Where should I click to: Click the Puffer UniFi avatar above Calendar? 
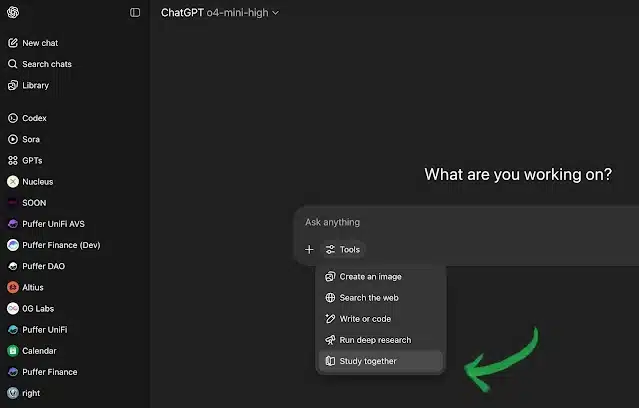pyautogui.click(x=13, y=330)
